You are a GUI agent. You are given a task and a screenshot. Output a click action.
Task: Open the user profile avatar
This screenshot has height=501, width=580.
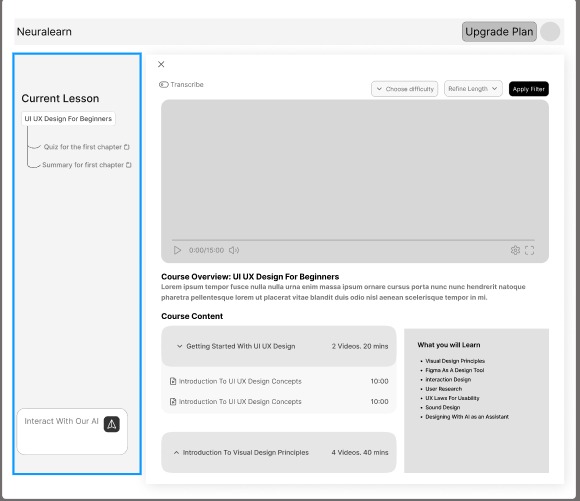(550, 32)
